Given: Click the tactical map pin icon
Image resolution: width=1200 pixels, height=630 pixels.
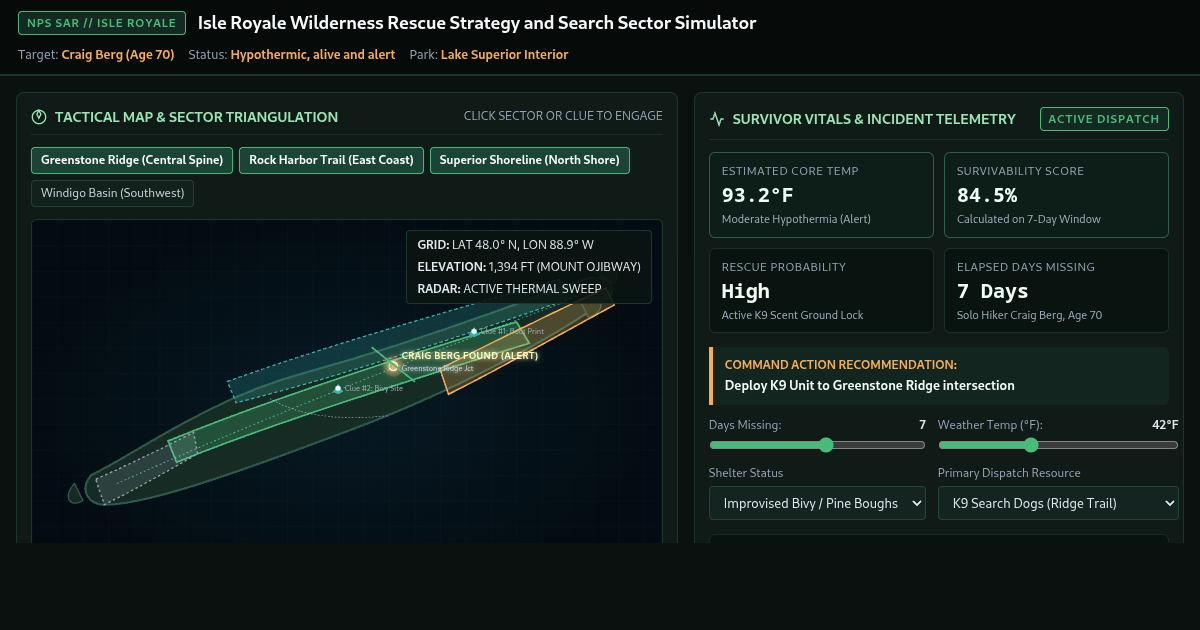Looking at the screenshot, I should tap(40, 117).
